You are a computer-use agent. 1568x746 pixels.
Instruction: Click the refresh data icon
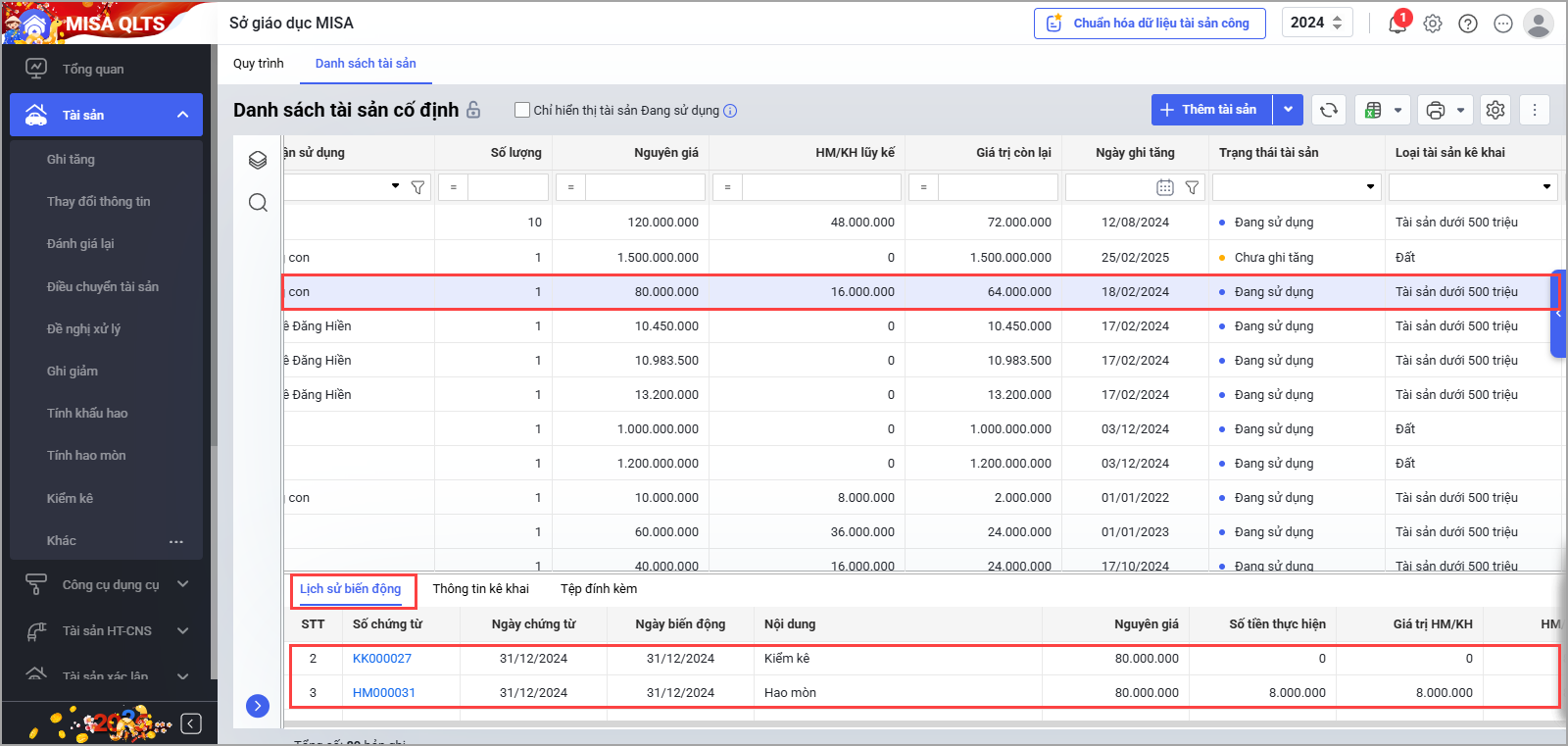click(x=1328, y=110)
